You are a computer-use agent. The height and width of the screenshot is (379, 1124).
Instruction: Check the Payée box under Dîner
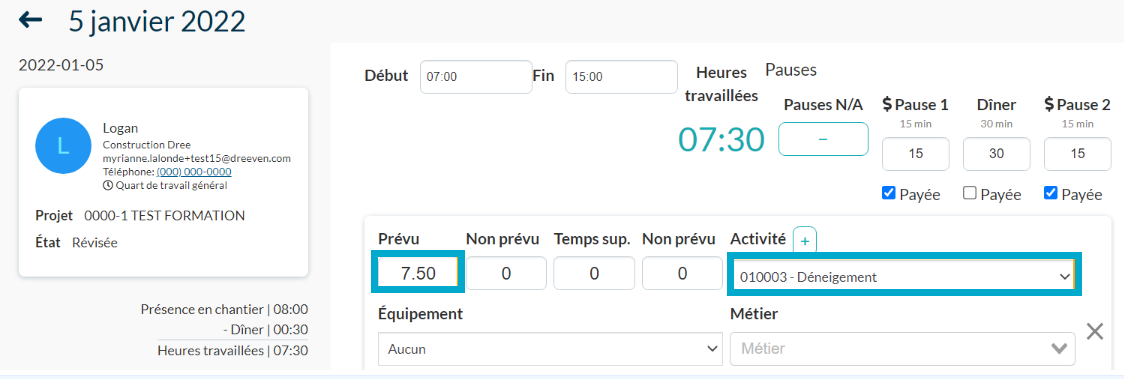click(970, 193)
